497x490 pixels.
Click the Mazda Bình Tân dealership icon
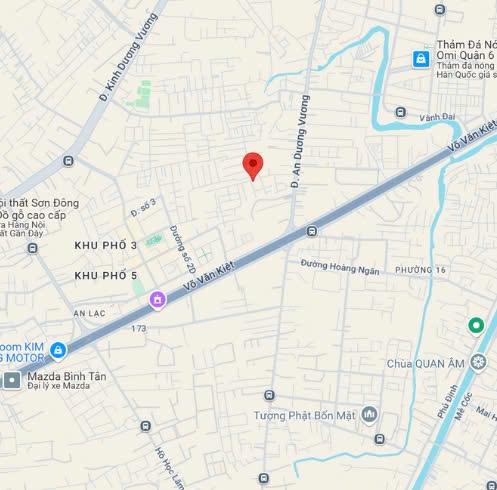12,380
